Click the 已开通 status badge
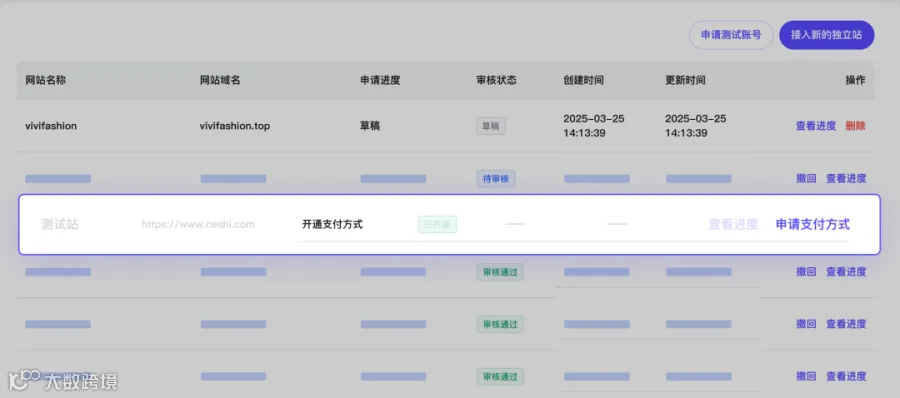900x398 pixels. (437, 225)
